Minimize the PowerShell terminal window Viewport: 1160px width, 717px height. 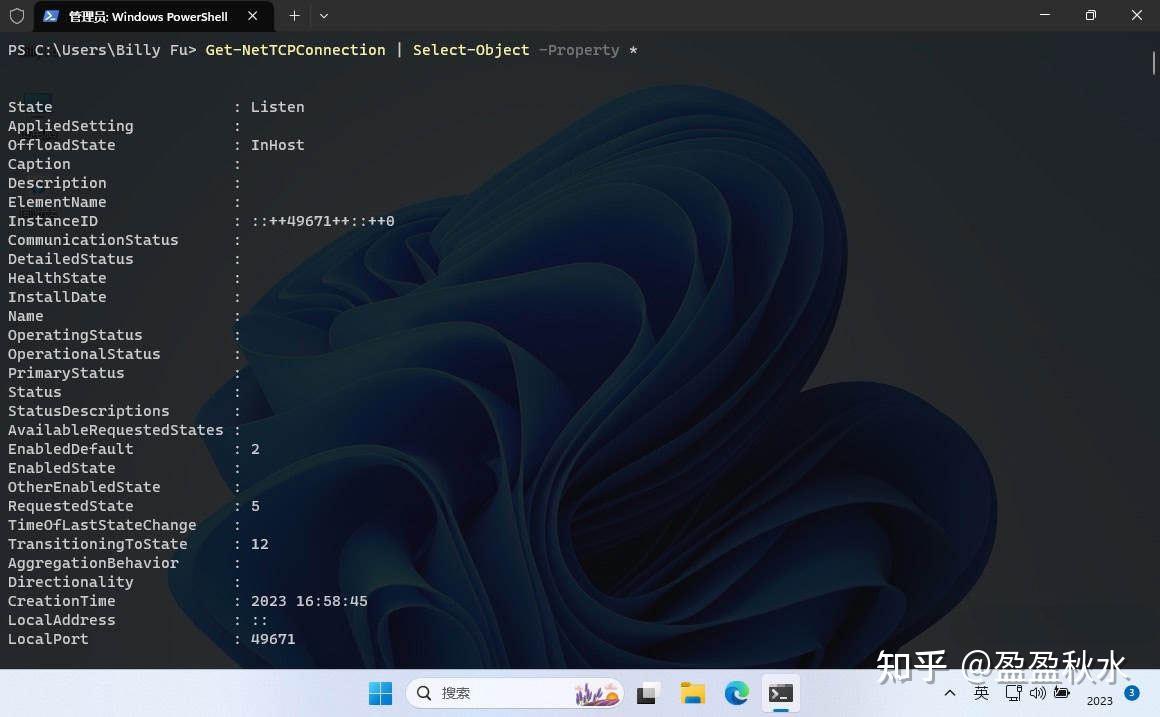pos(1045,16)
